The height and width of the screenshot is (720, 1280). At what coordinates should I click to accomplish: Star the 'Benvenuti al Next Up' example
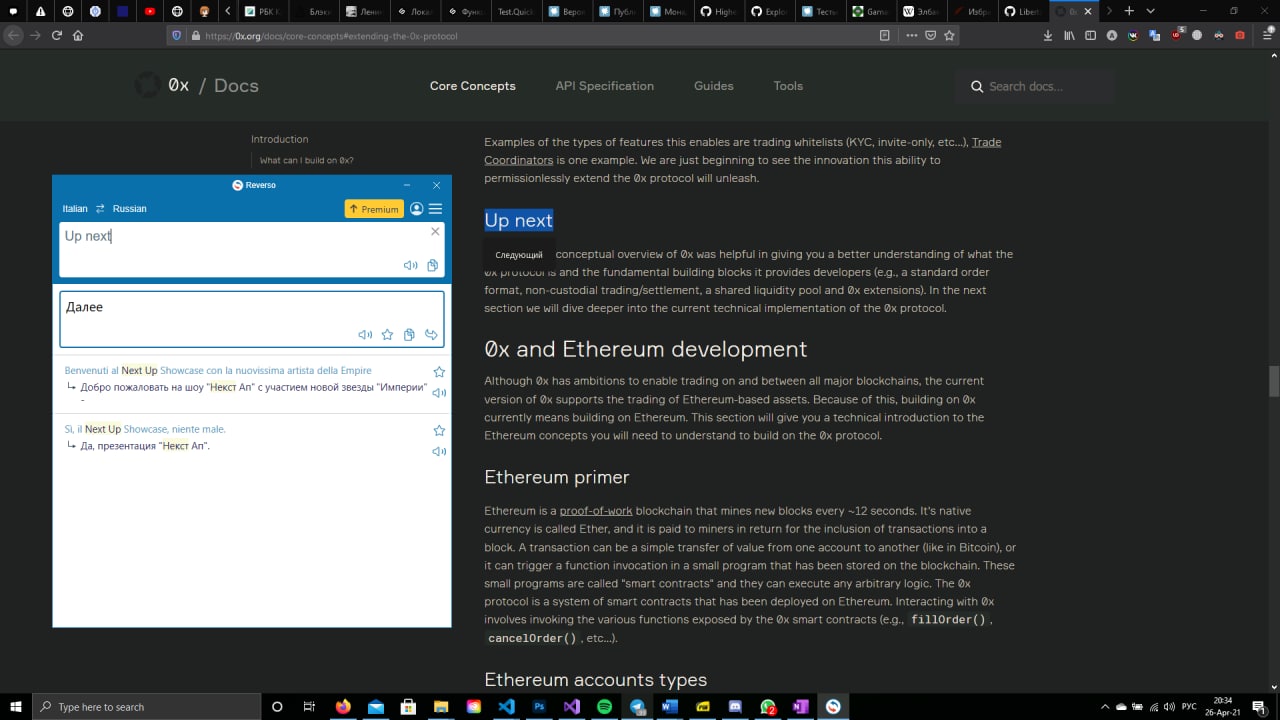439,372
